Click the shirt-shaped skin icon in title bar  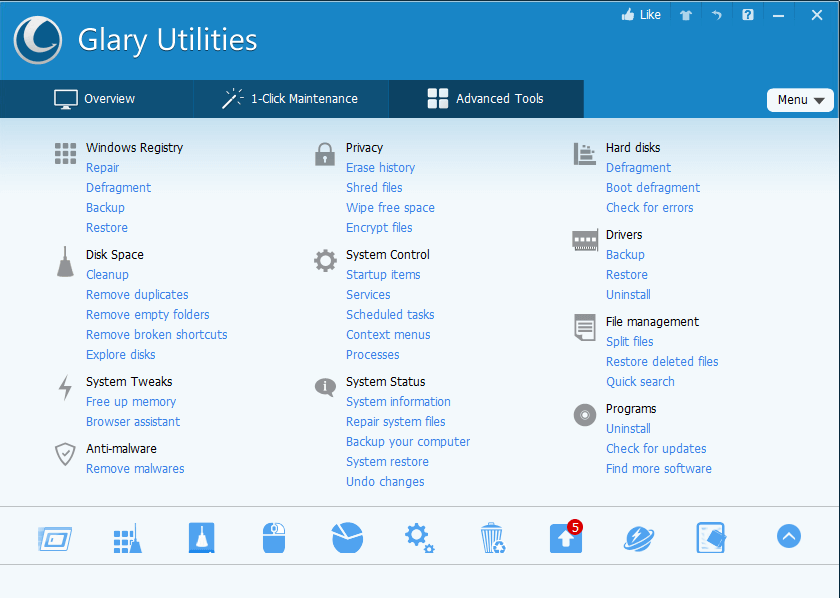point(685,15)
